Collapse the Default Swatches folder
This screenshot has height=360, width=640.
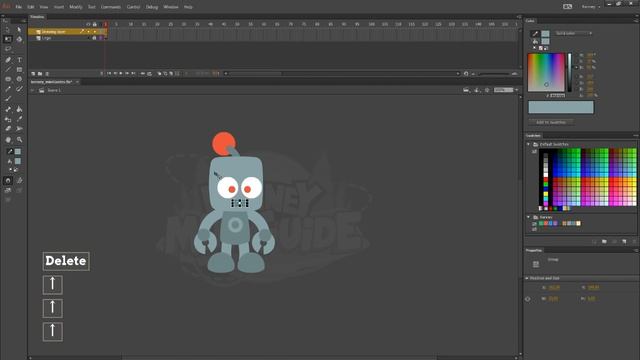point(529,144)
